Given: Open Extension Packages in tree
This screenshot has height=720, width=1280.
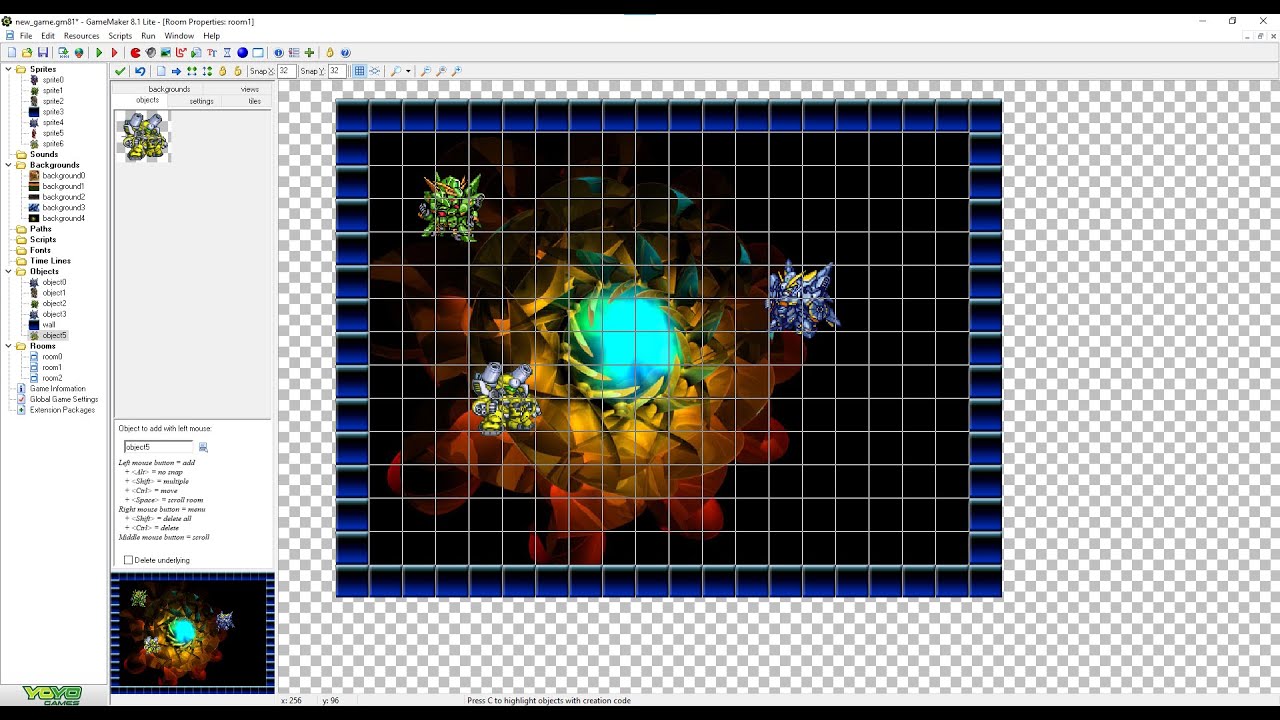Looking at the screenshot, I should click(62, 410).
